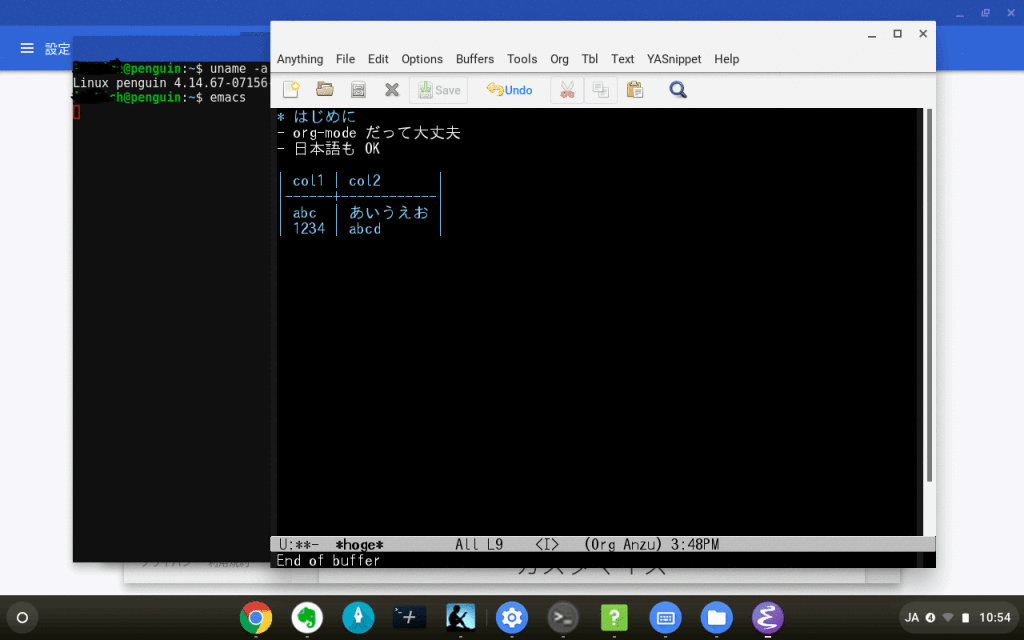The width and height of the screenshot is (1024, 640).
Task: Click the copy icon in the toolbar
Action: coord(600,90)
